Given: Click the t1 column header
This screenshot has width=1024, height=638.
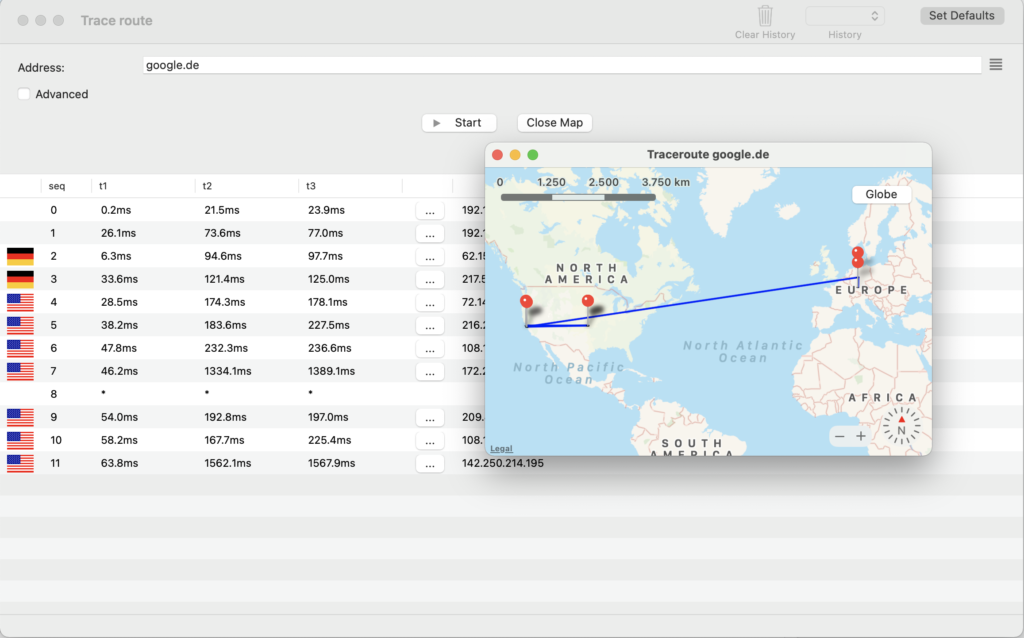Looking at the screenshot, I should point(103,186).
